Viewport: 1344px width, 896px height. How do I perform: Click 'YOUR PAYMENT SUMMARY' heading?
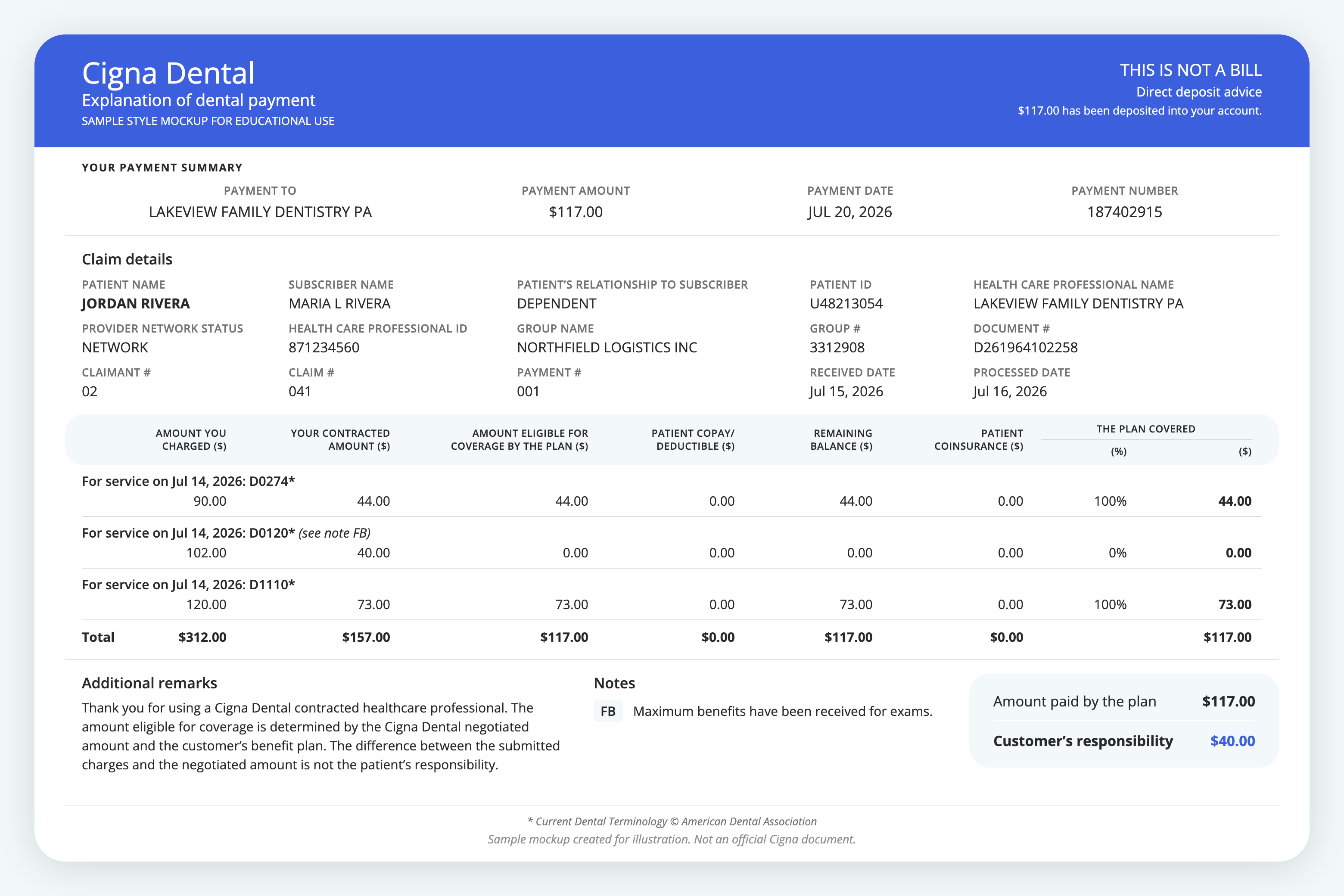[x=162, y=168]
